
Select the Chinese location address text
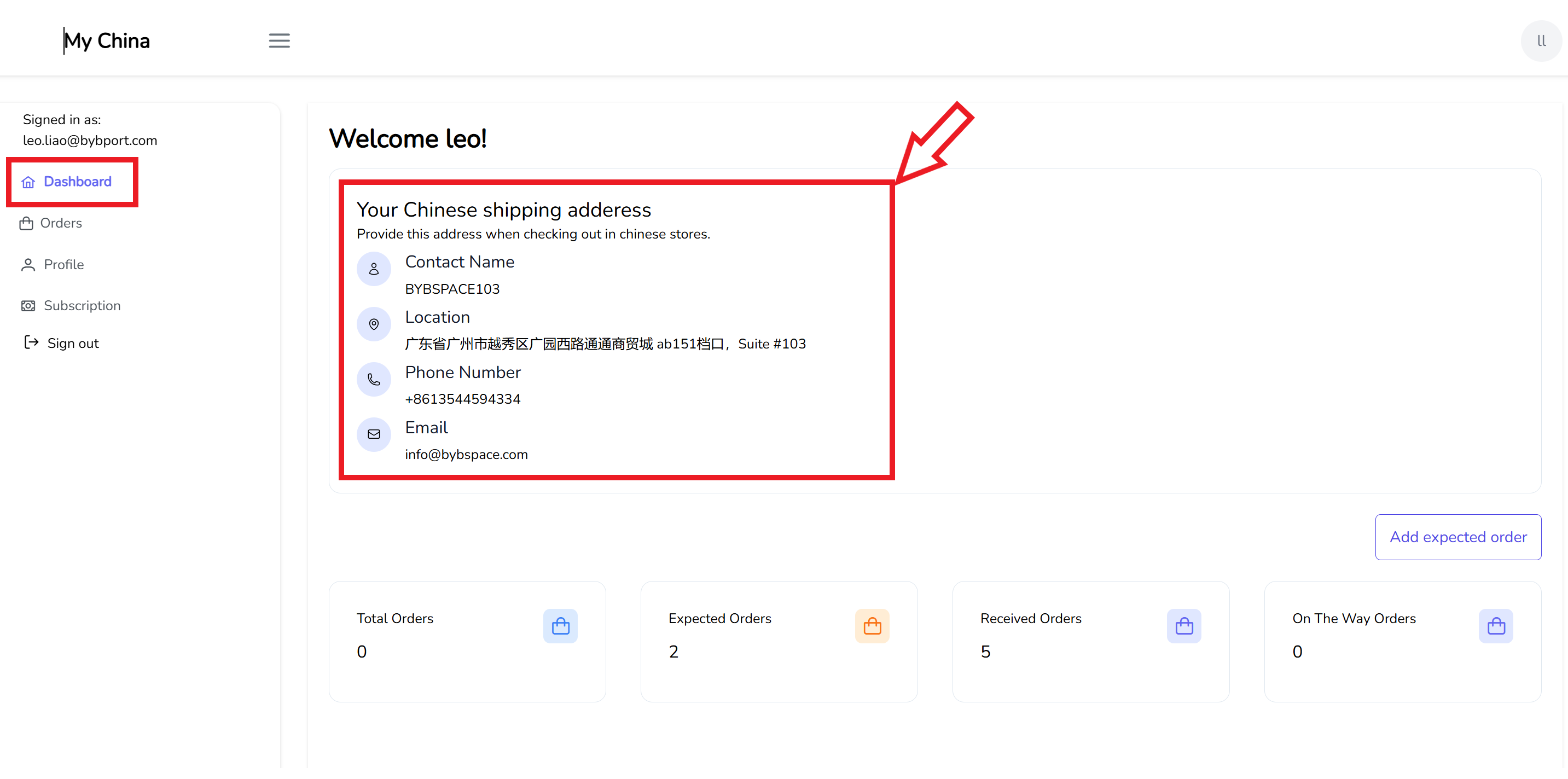point(605,344)
